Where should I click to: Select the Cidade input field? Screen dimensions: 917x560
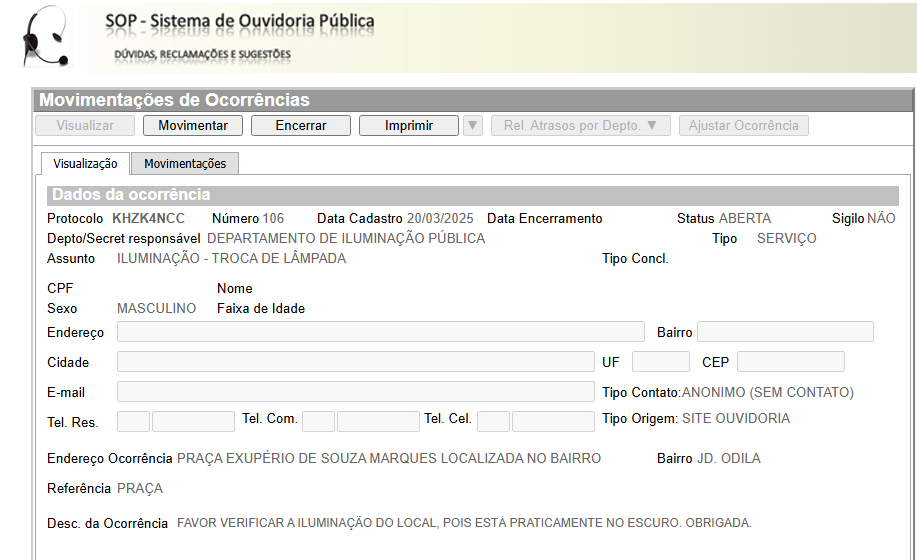(x=355, y=362)
